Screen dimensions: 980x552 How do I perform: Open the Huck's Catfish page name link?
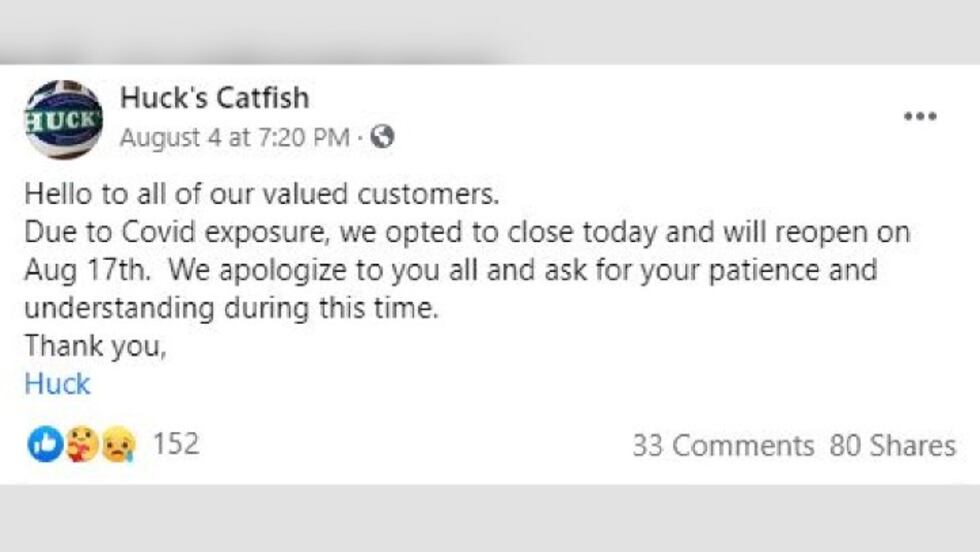[x=214, y=98]
